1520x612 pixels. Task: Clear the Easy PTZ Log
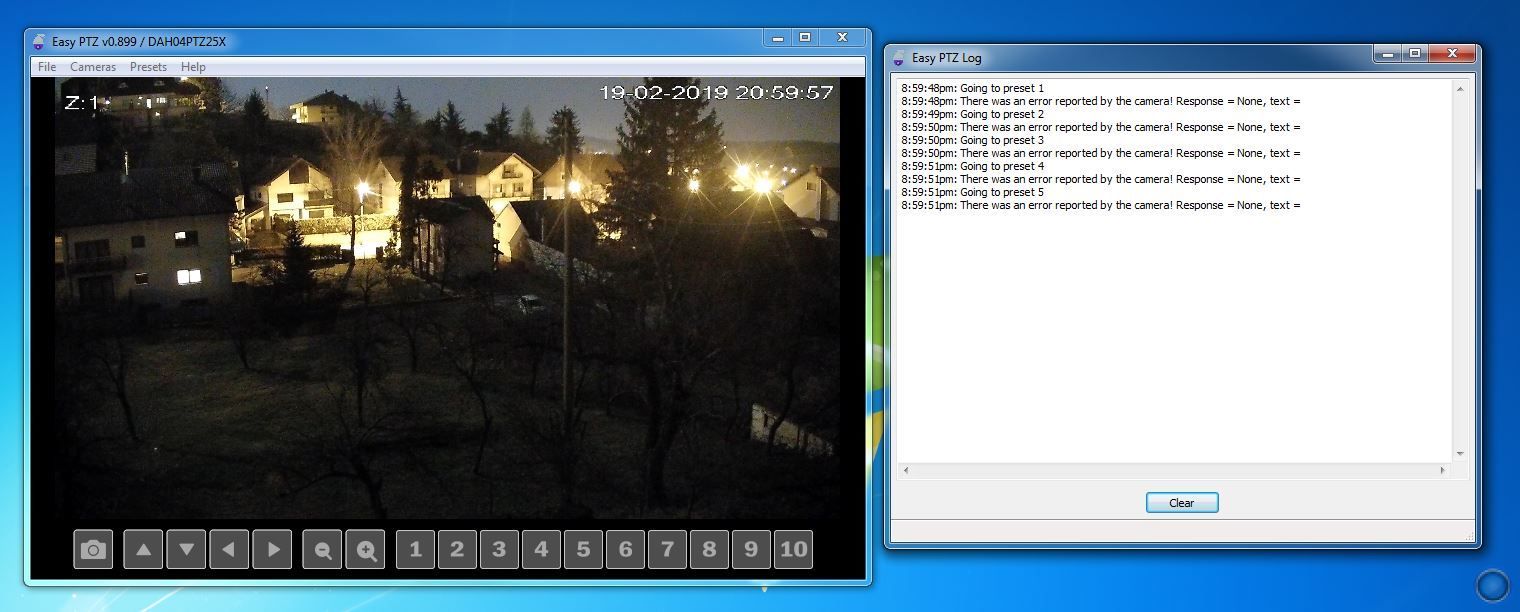(x=1182, y=503)
